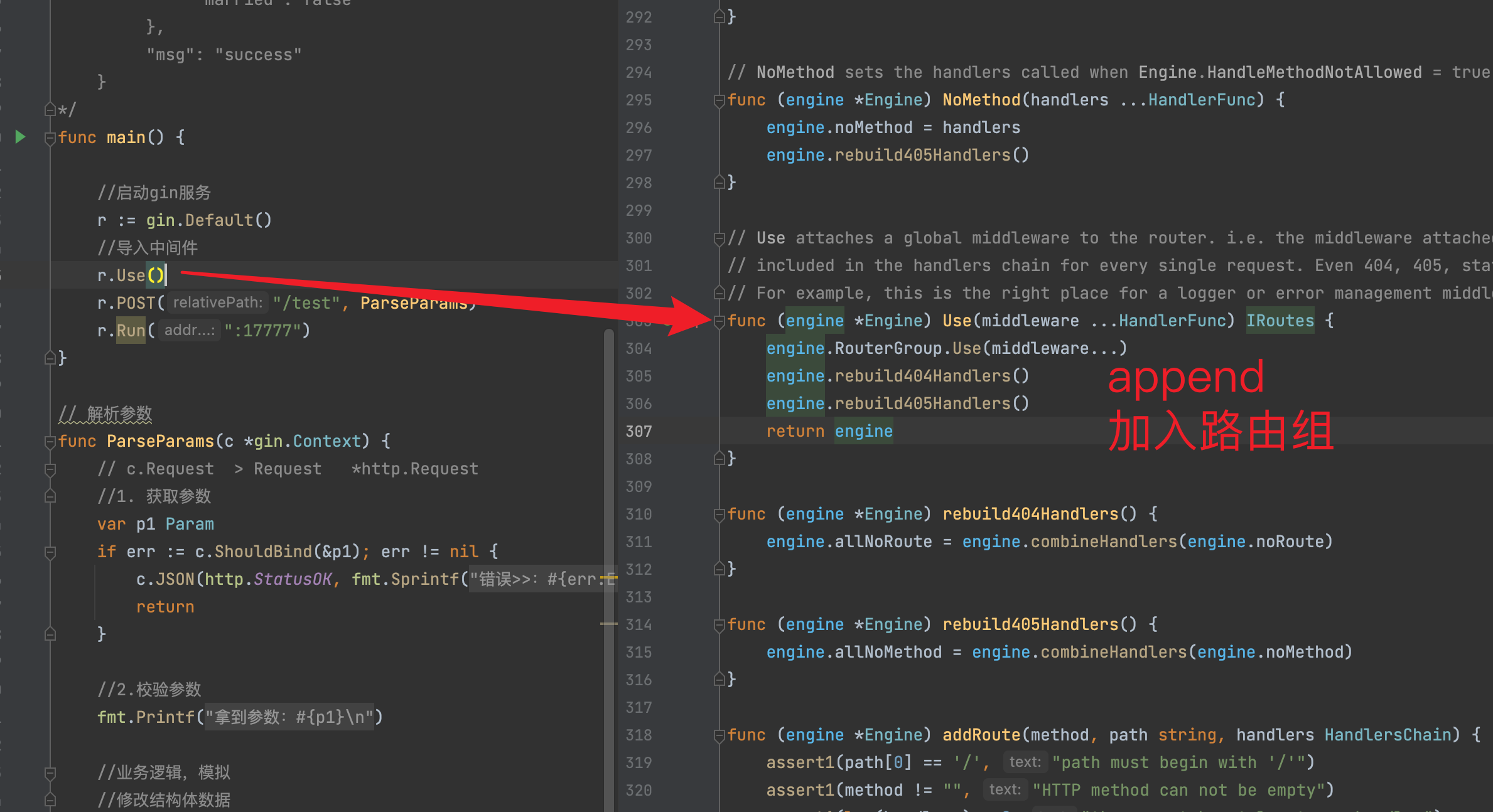The image size is (1493, 812).
Task: Click the 'addr...:' inlay hint in r.Run
Action: (189, 330)
